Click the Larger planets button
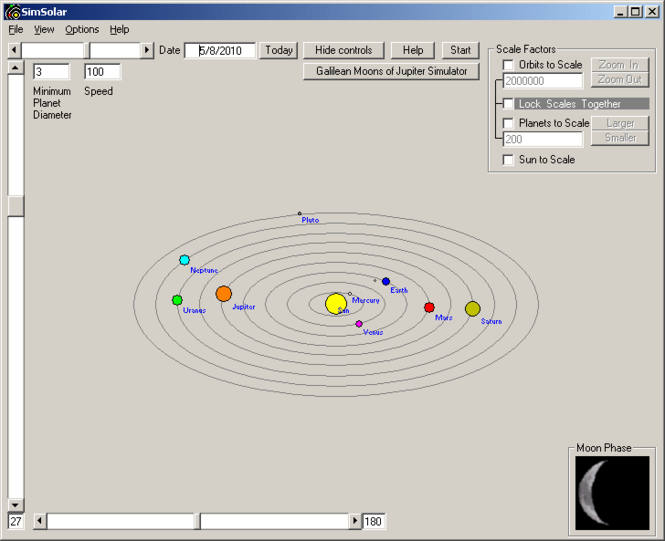This screenshot has width=665, height=541. (x=620, y=123)
